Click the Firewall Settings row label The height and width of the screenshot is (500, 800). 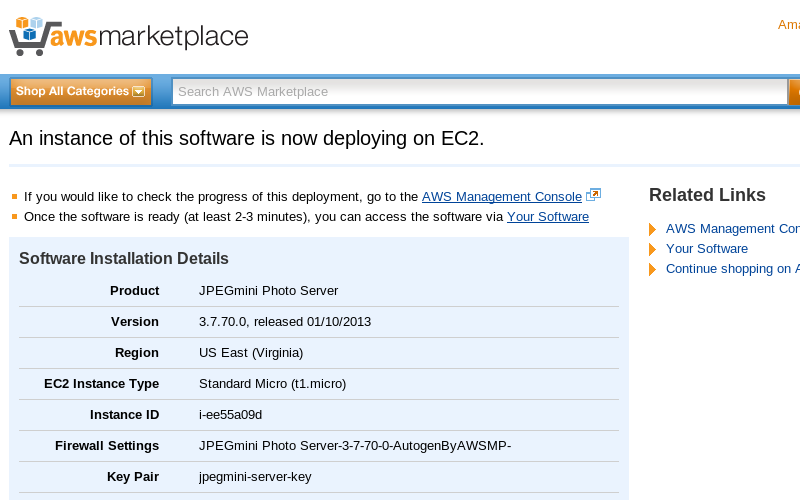pyautogui.click(x=107, y=446)
